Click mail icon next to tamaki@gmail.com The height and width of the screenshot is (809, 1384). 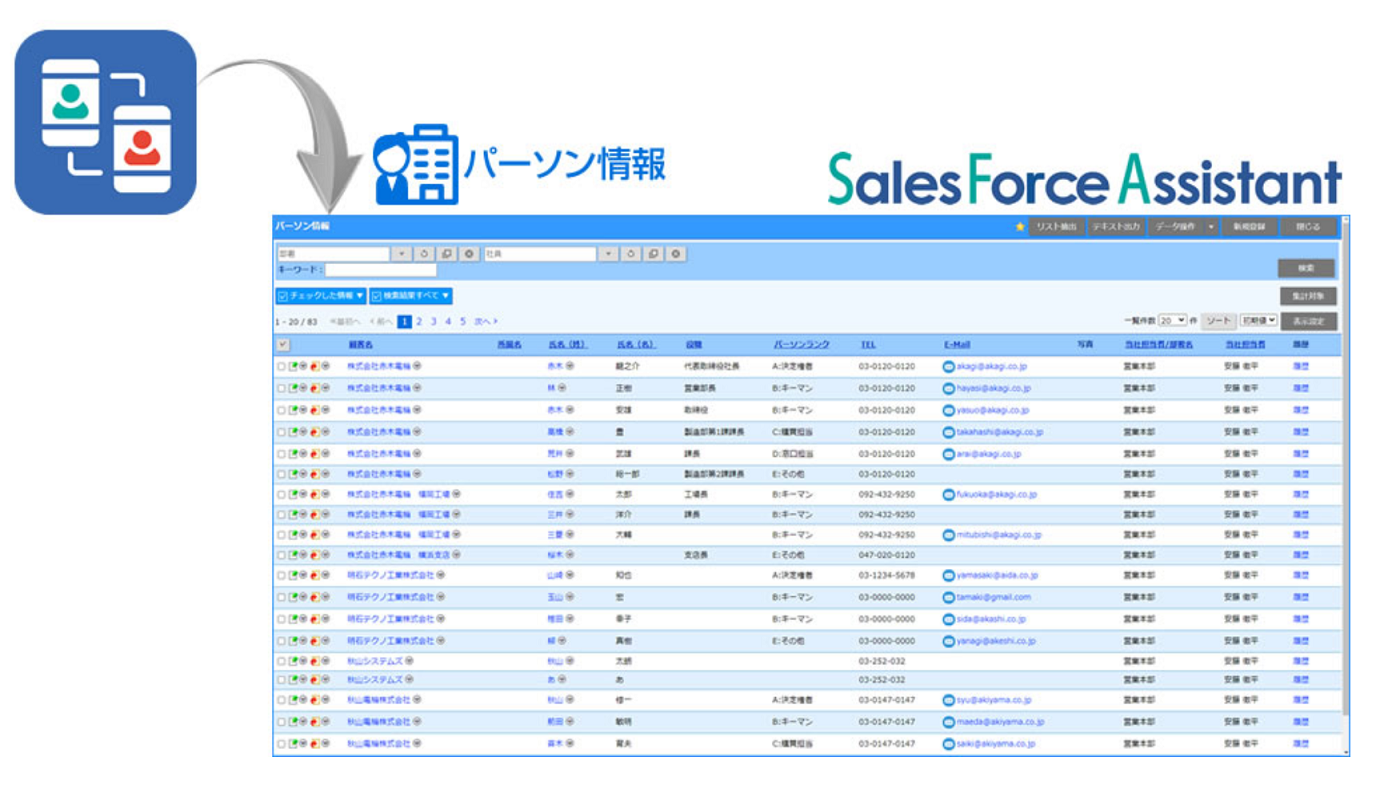tap(948, 597)
